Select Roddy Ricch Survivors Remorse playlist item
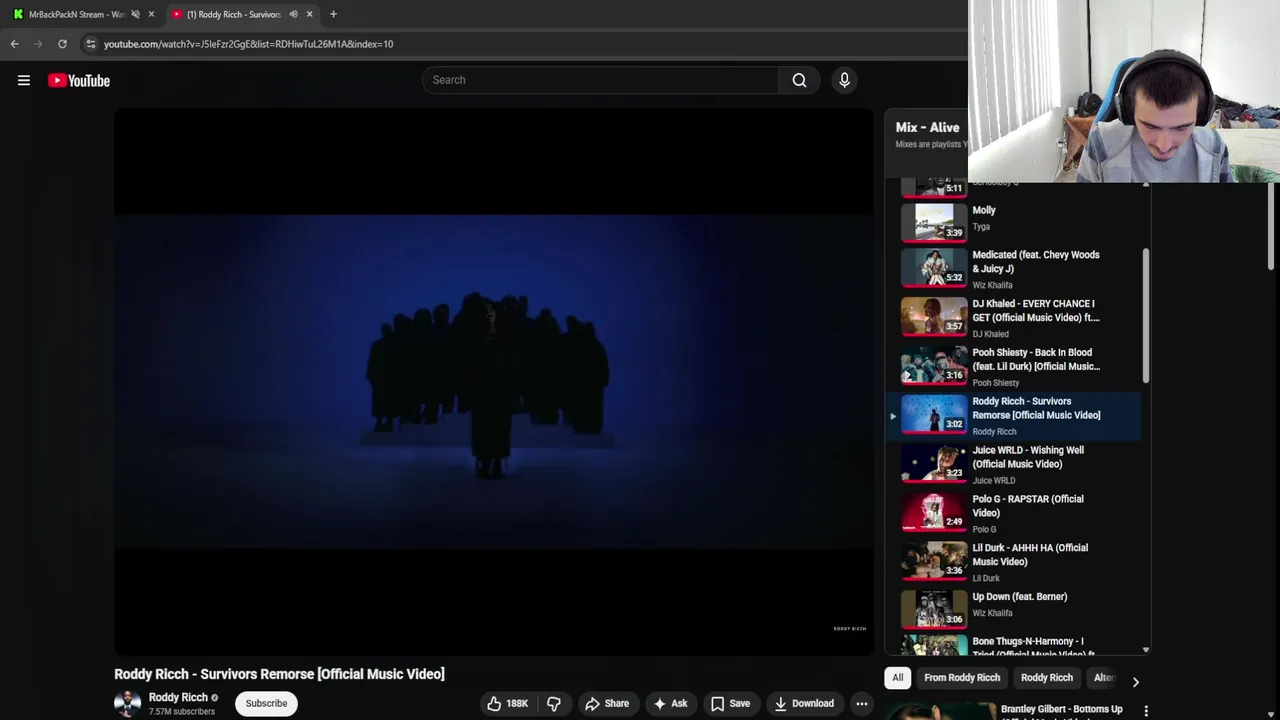Image resolution: width=1280 pixels, height=720 pixels. click(x=1015, y=415)
